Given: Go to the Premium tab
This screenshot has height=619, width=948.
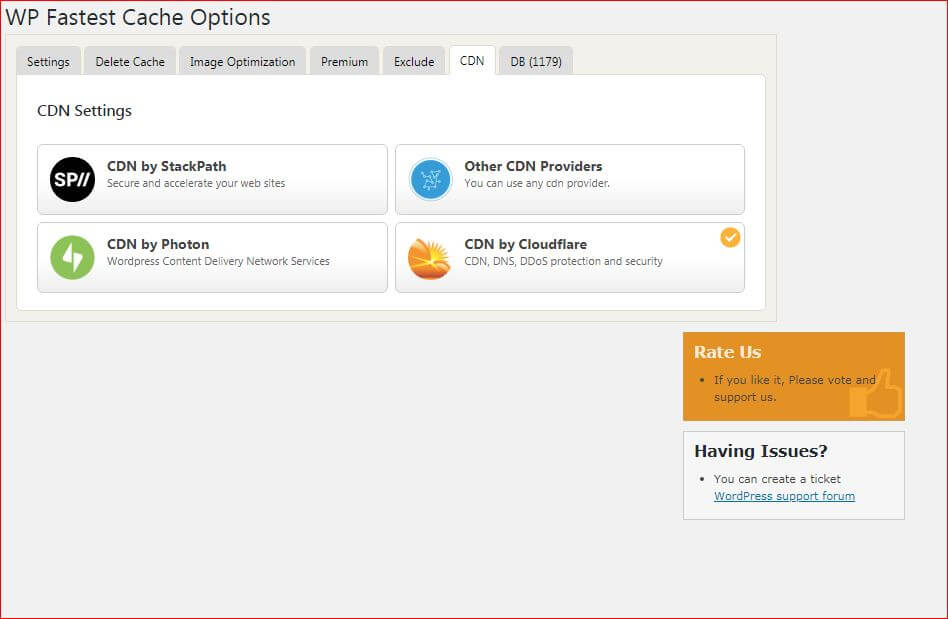Looking at the screenshot, I should tap(345, 62).
